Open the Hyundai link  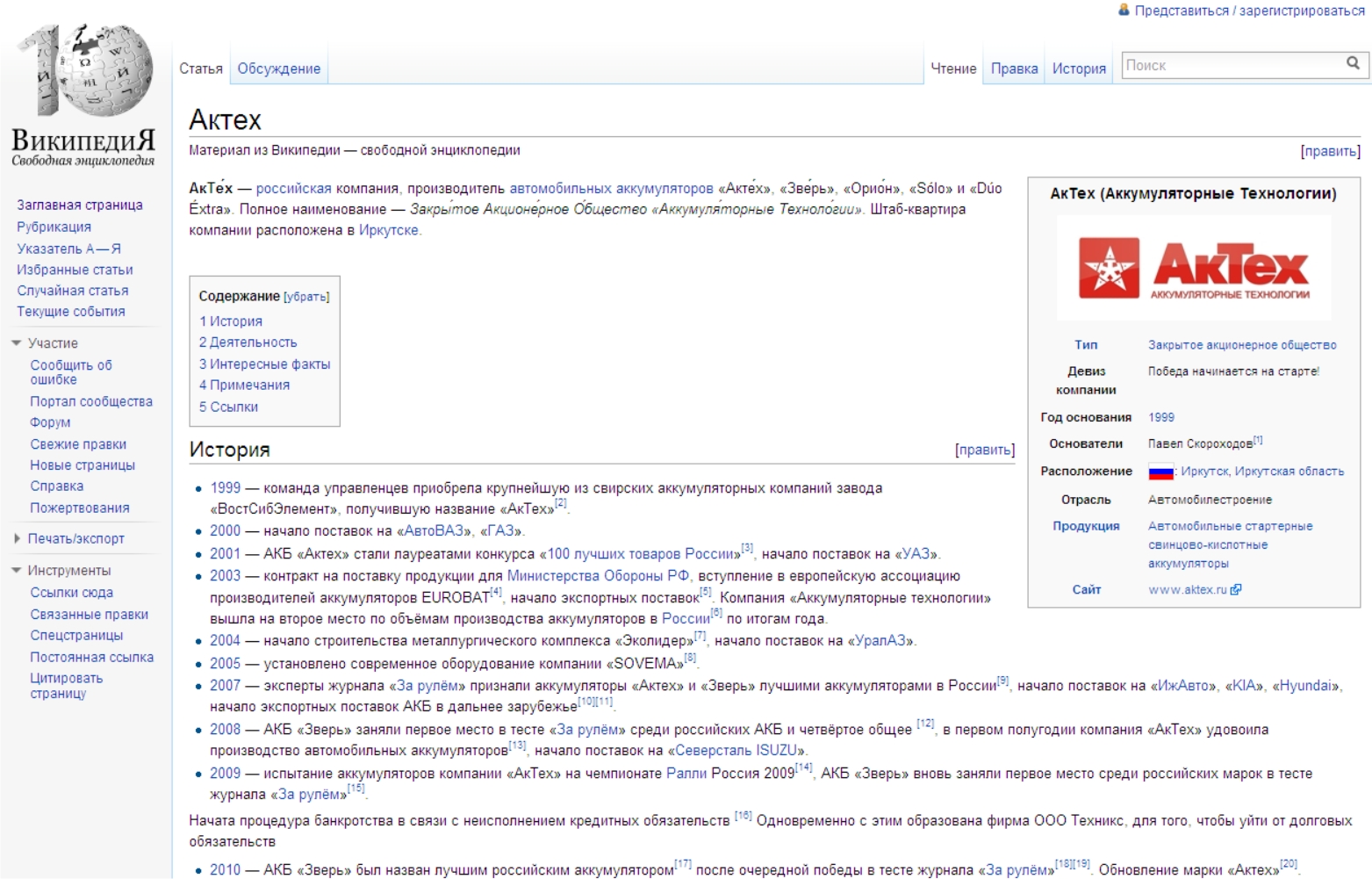point(1306,686)
